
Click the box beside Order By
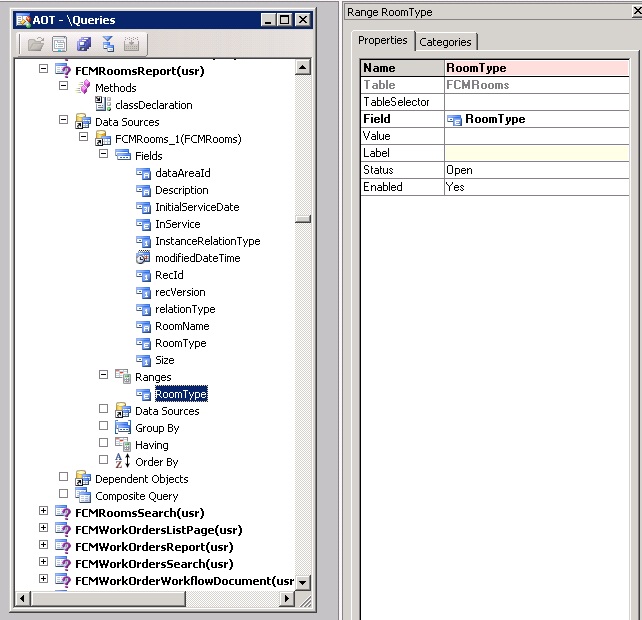pyautogui.click(x=104, y=460)
